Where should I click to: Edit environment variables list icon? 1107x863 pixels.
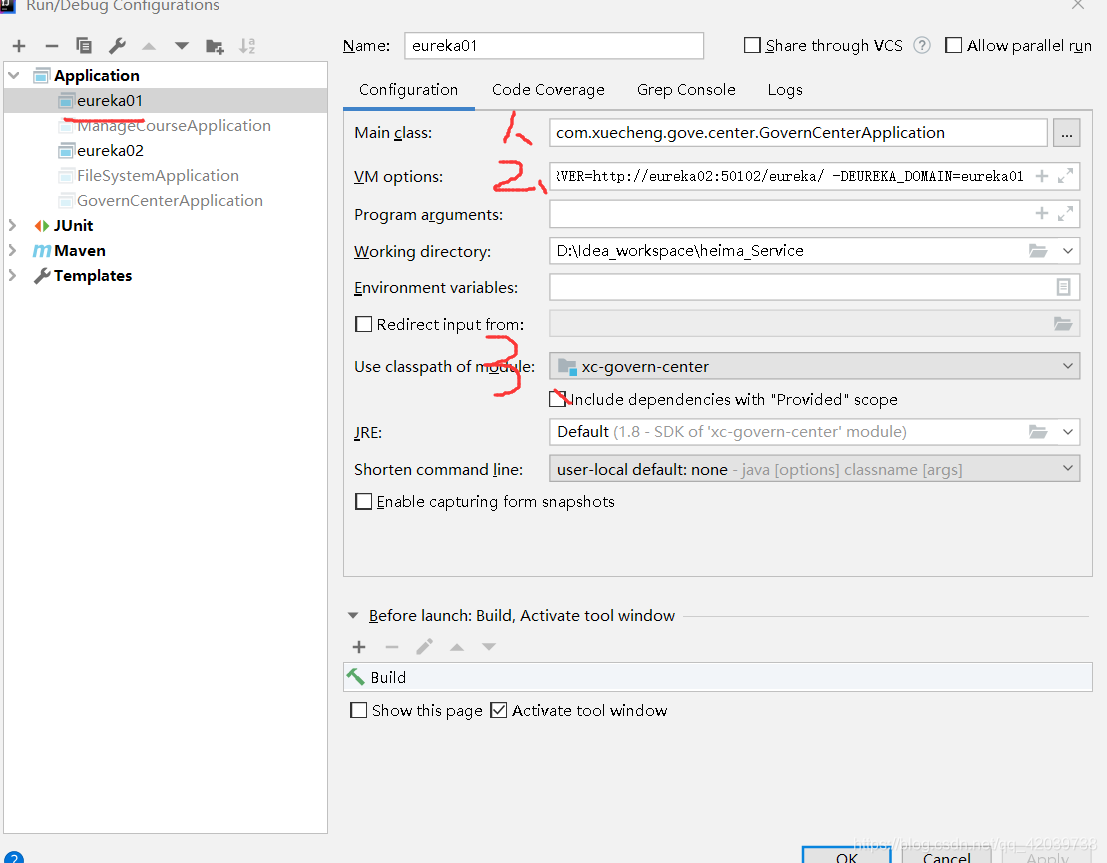point(1063,287)
